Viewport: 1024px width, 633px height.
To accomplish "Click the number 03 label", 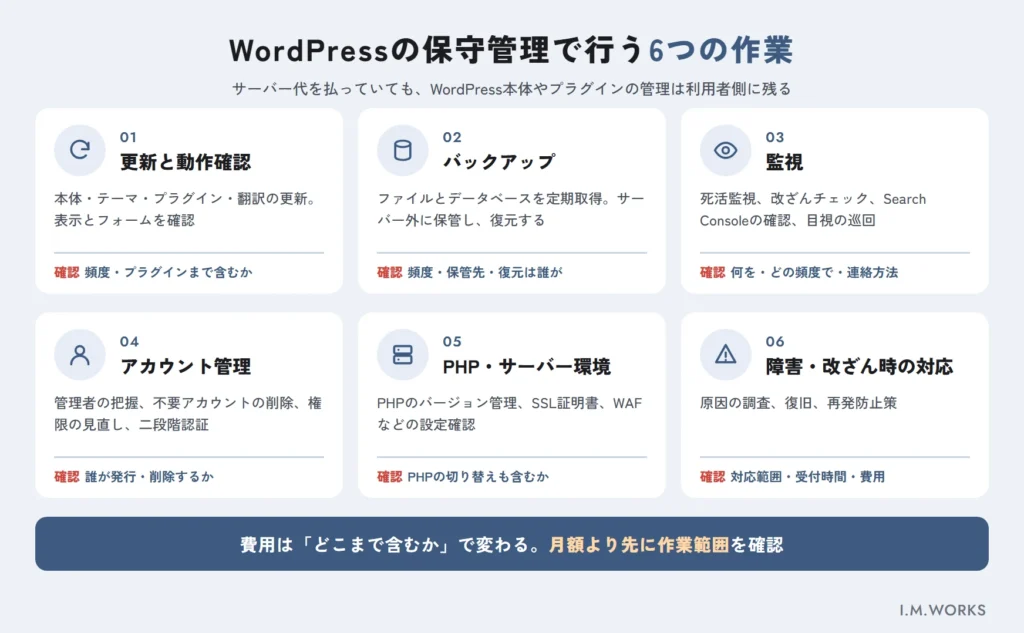I will click(775, 137).
